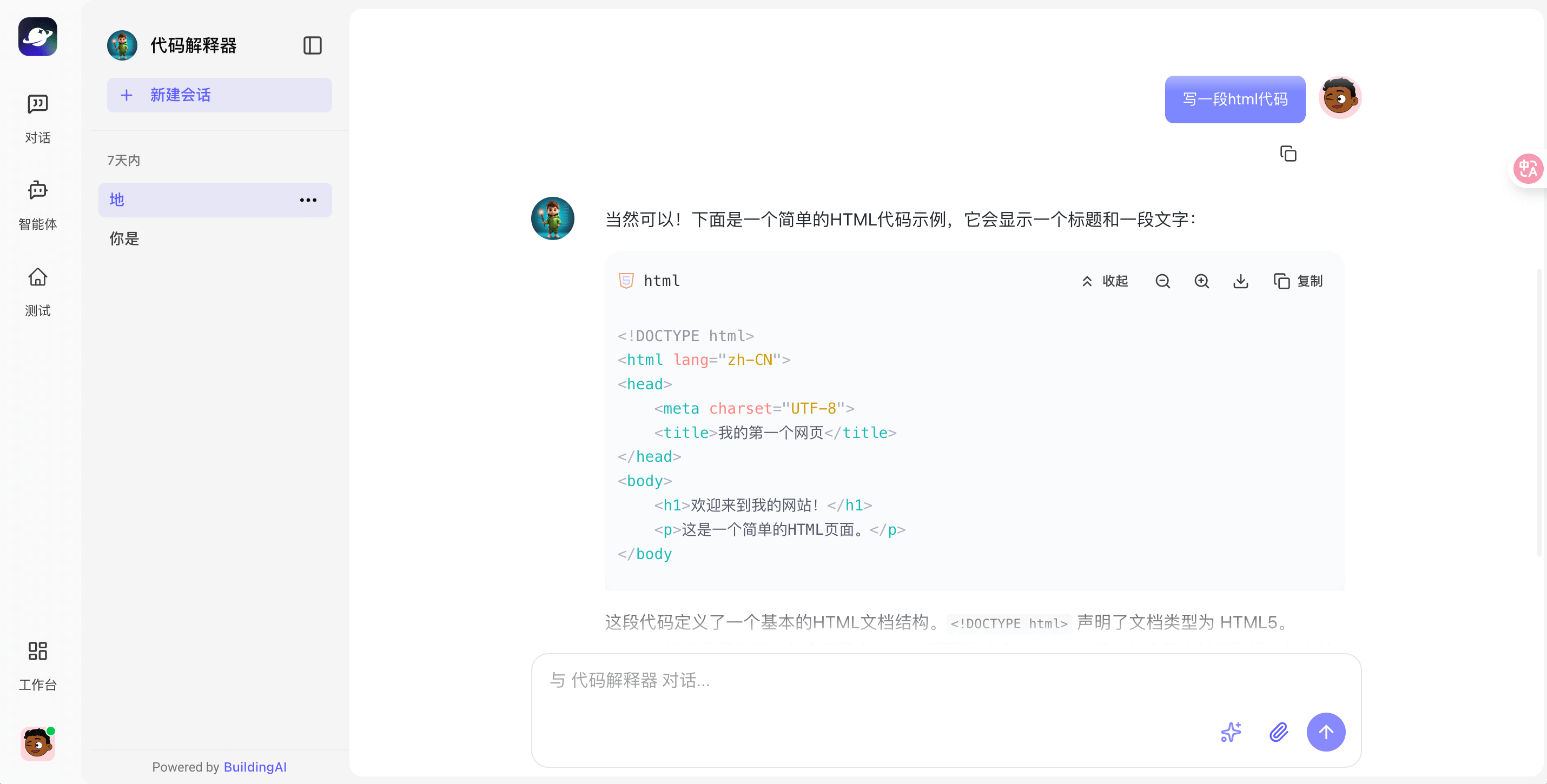Click the zoom in icon in code block
1547x784 pixels.
[x=1201, y=281]
